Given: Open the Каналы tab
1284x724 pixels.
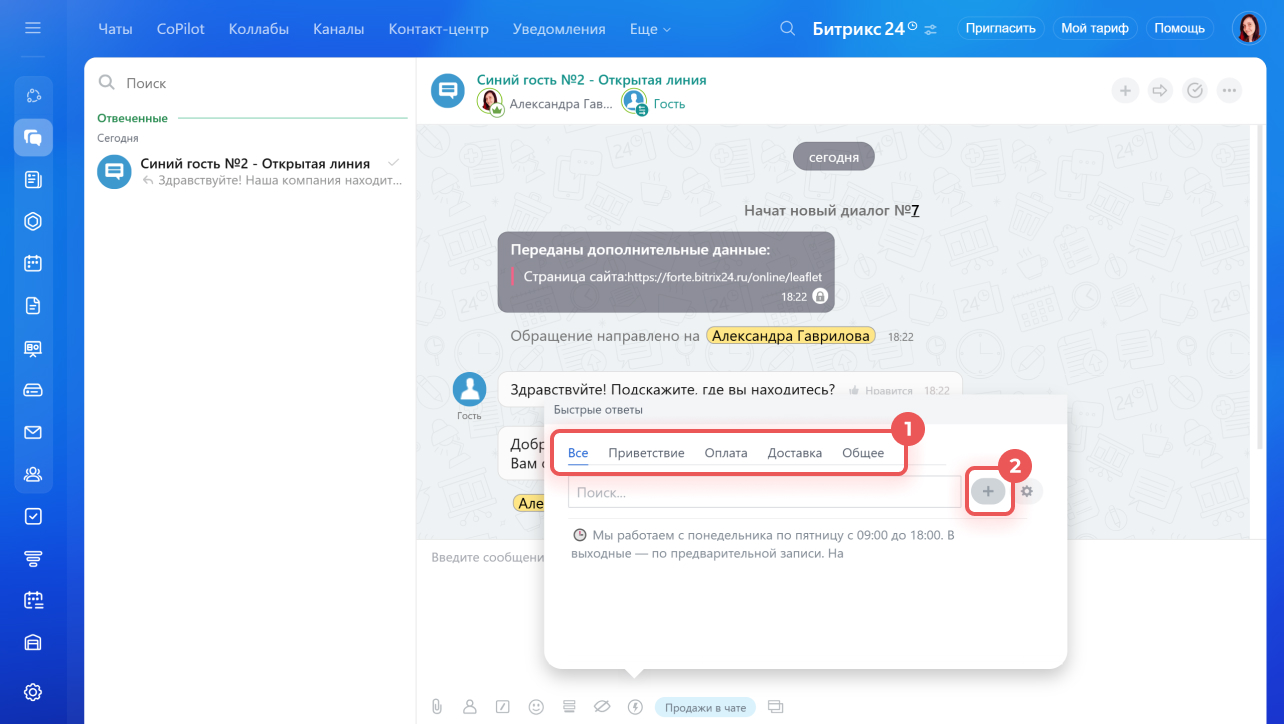Looking at the screenshot, I should [x=338, y=29].
